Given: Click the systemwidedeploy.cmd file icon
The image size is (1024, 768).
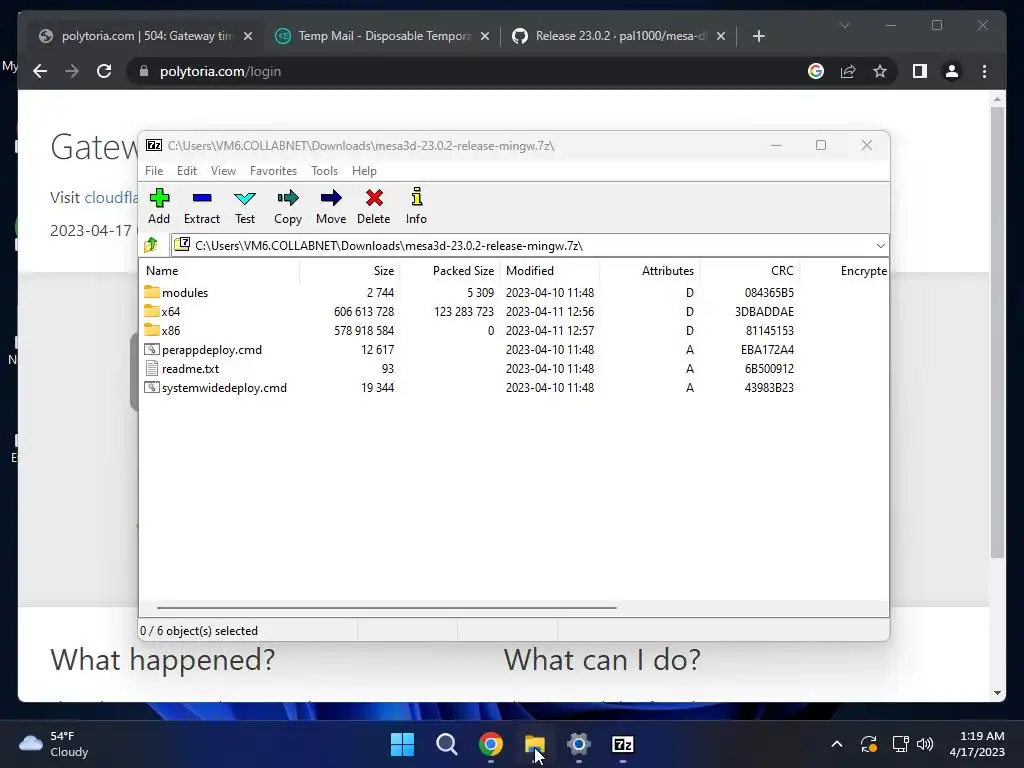Looking at the screenshot, I should click(x=152, y=387).
